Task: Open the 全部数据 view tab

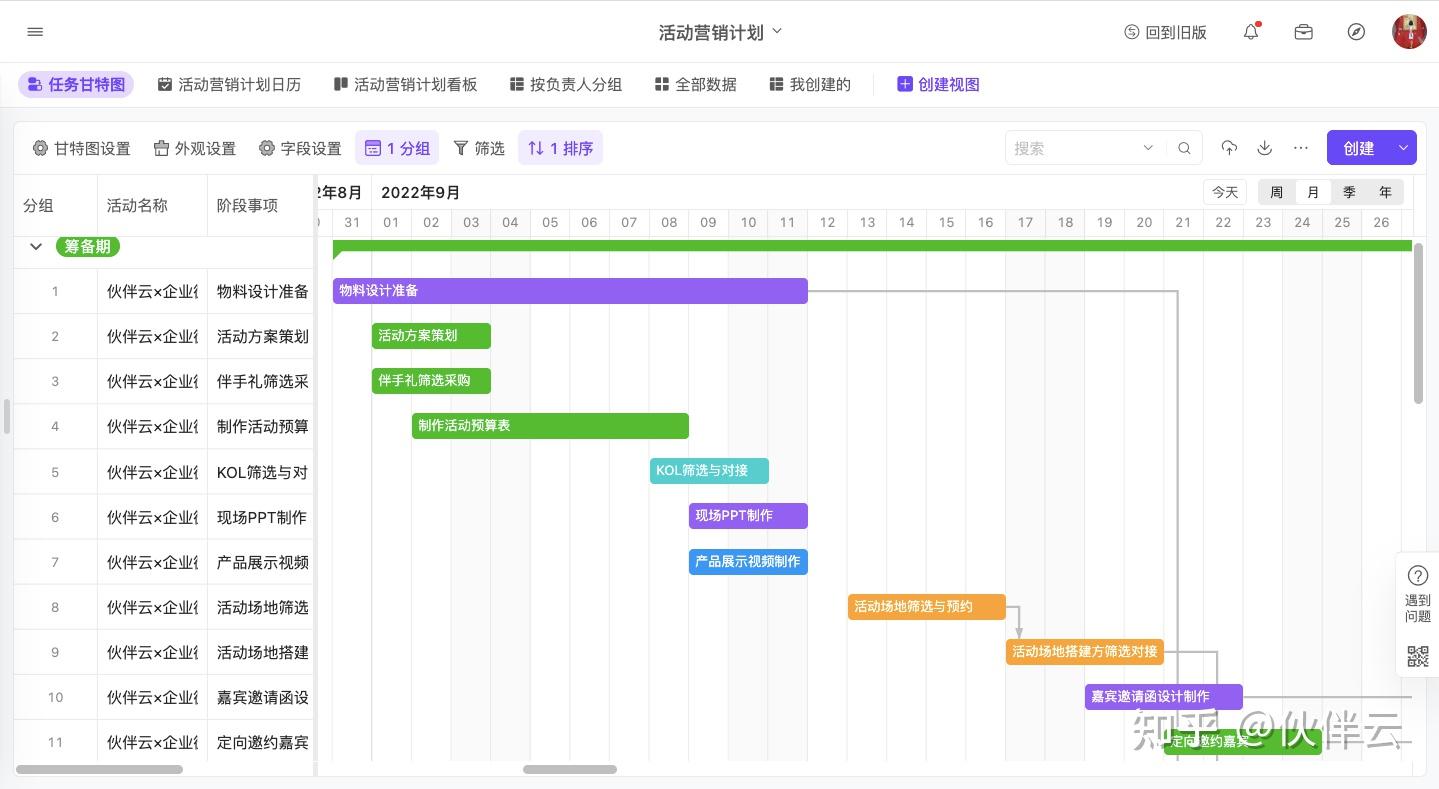Action: pos(696,85)
